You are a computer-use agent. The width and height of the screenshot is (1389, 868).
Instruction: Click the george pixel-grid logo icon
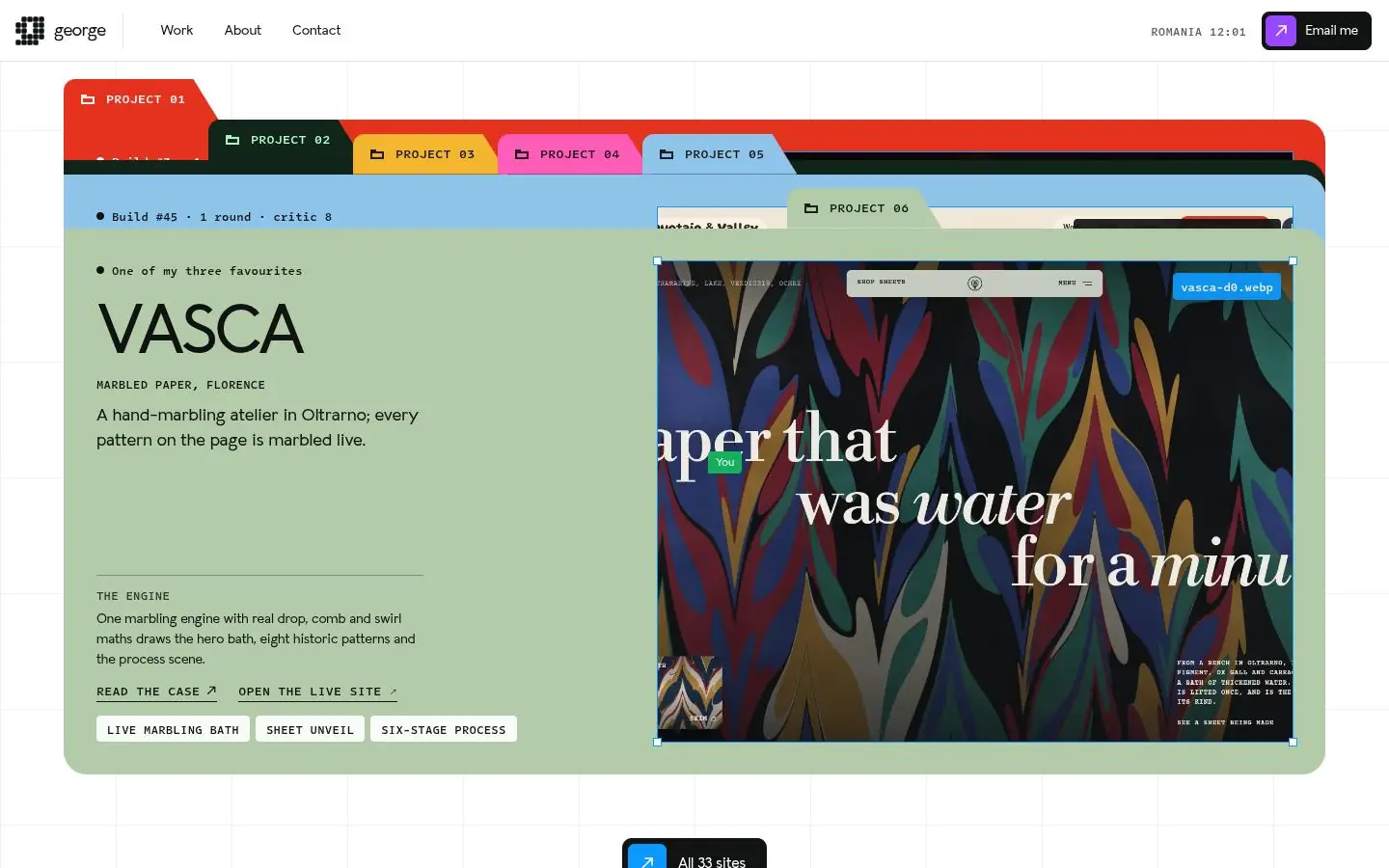pos(30,31)
